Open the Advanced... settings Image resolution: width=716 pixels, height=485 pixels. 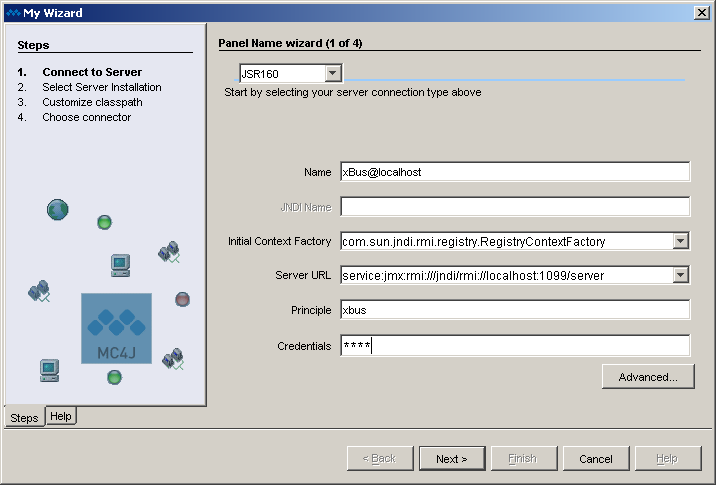pos(648,377)
